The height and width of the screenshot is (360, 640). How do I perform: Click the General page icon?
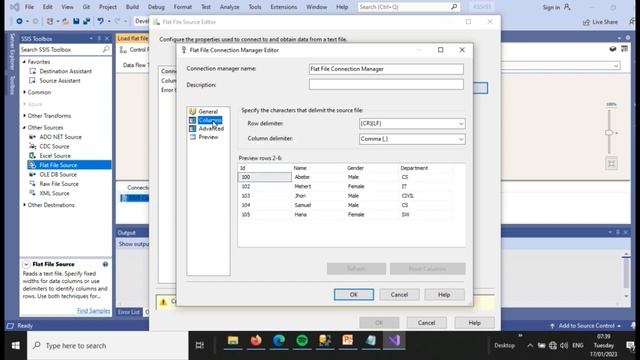click(192, 111)
